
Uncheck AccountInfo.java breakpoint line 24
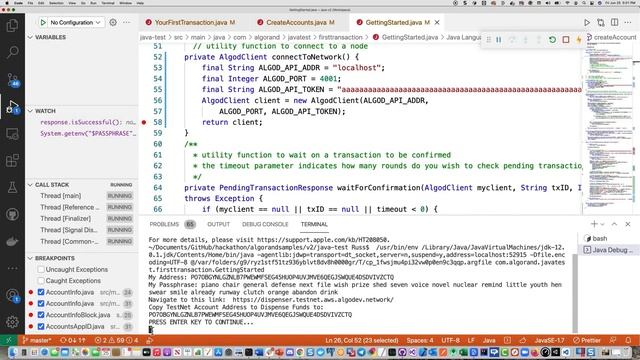click(x=41, y=292)
